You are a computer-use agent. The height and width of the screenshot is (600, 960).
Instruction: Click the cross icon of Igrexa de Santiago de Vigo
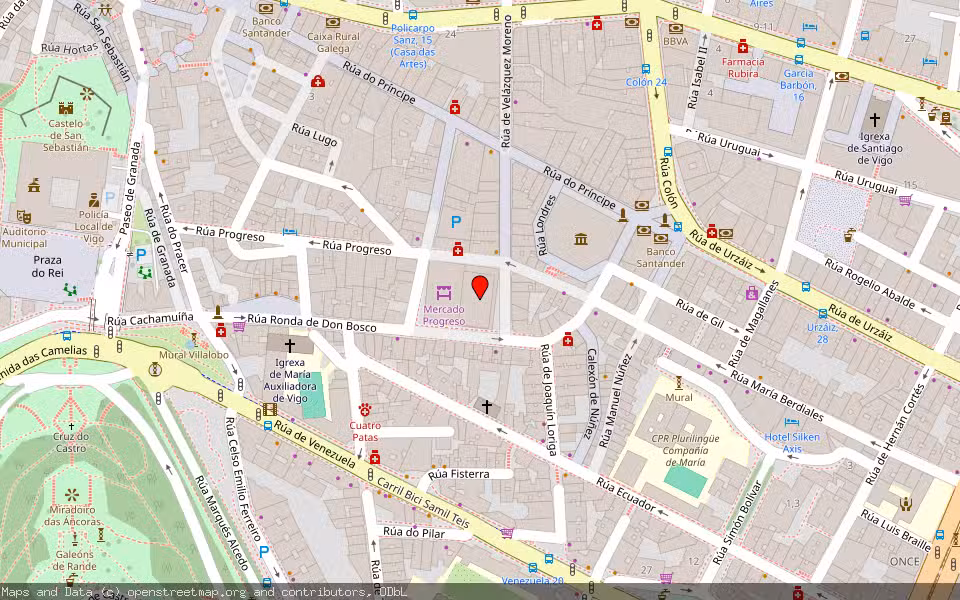tap(876, 118)
